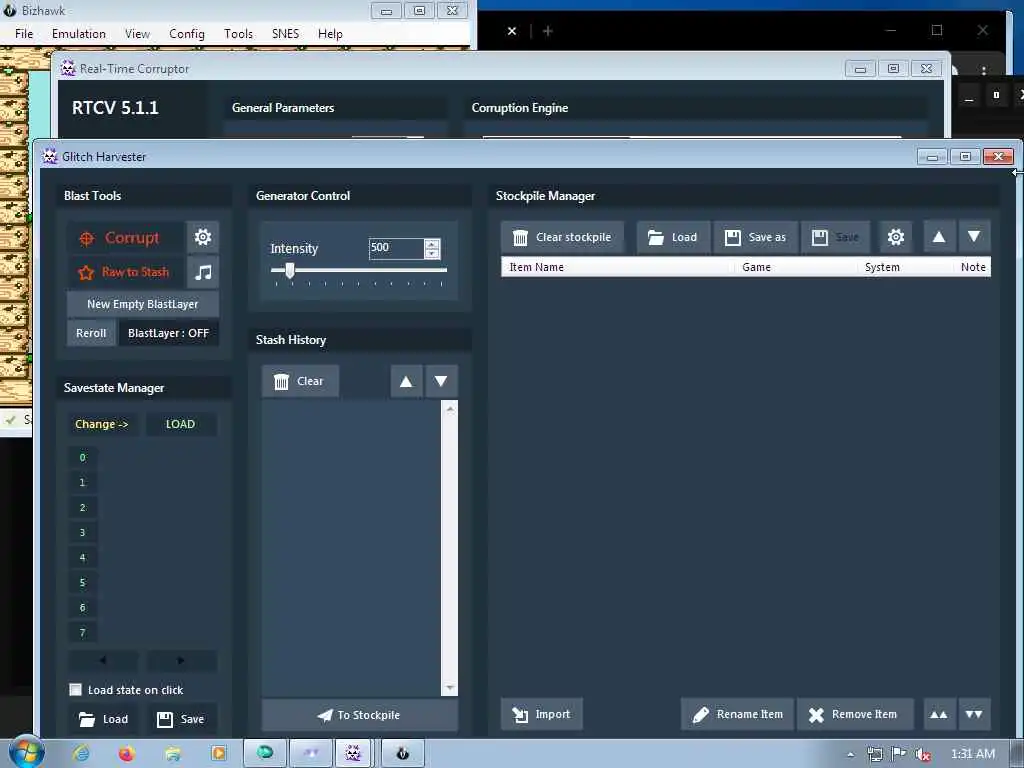Sort by System column header
The image size is (1024, 768).
[906, 267]
